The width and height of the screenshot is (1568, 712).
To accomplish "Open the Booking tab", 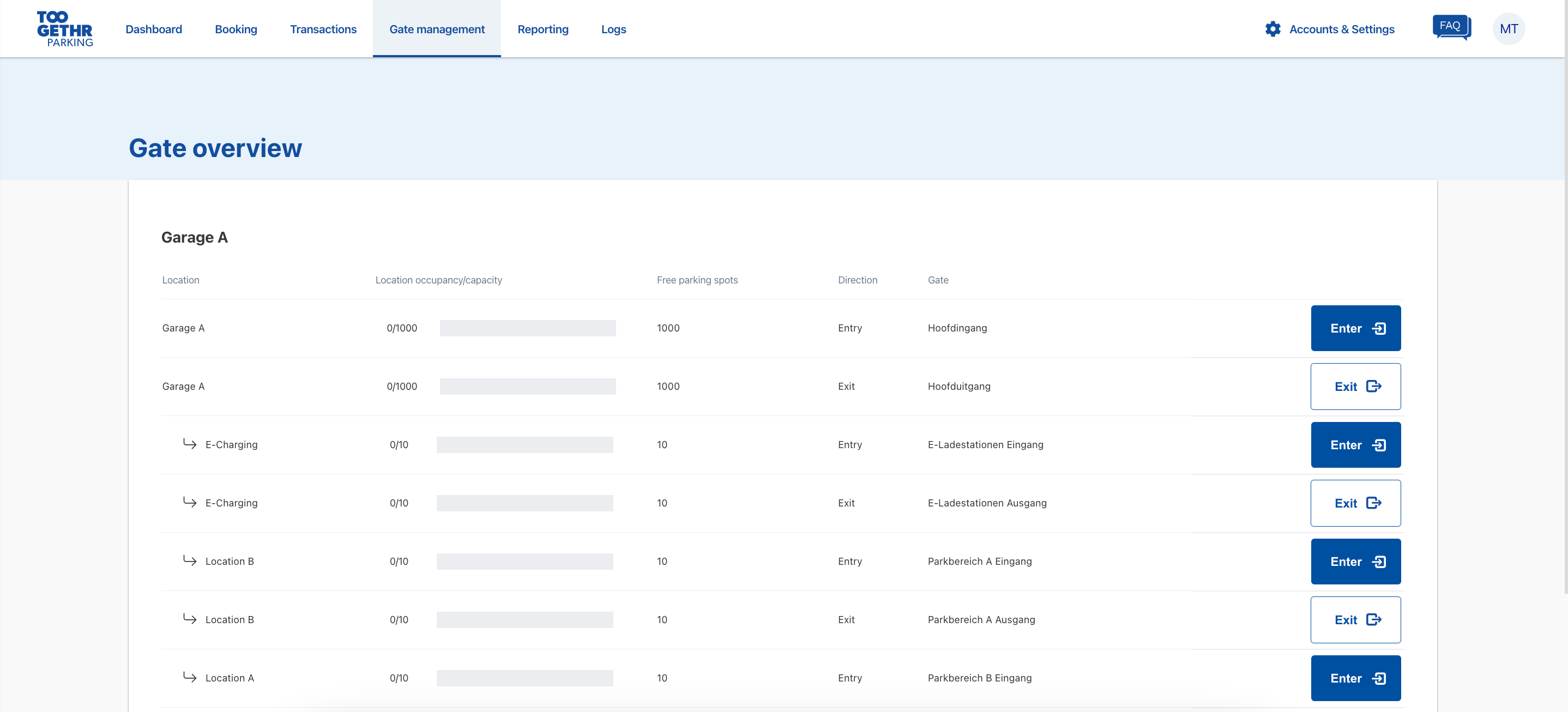I will [x=236, y=29].
